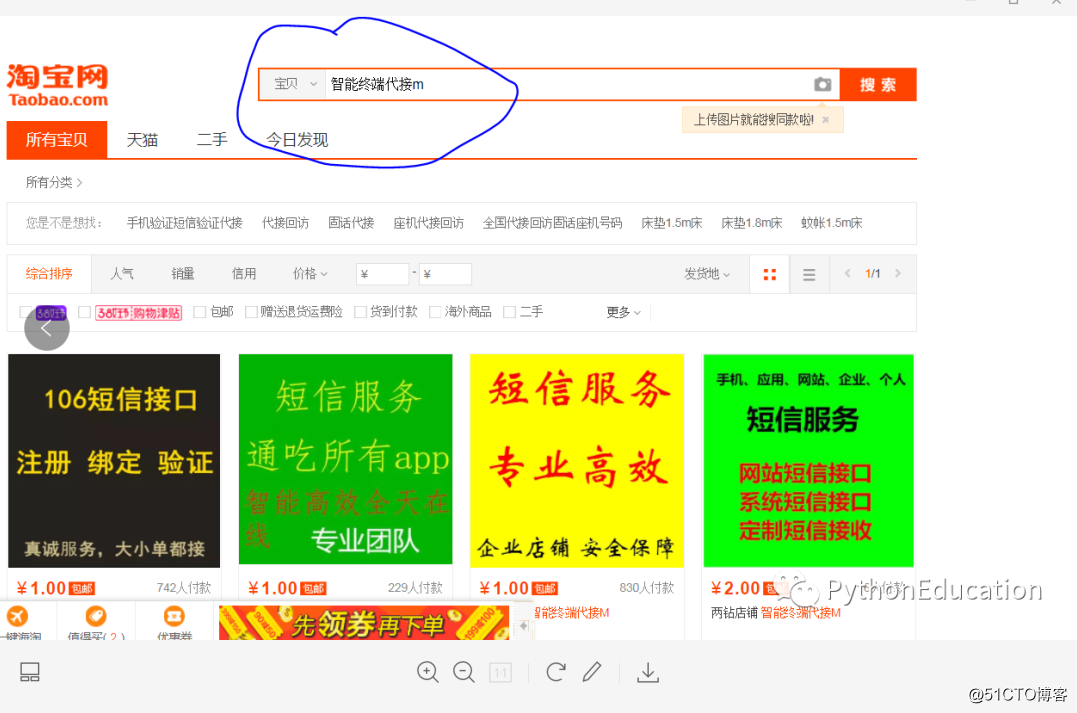Open the 手机验证短信验证代接 suggestion link

(x=184, y=223)
